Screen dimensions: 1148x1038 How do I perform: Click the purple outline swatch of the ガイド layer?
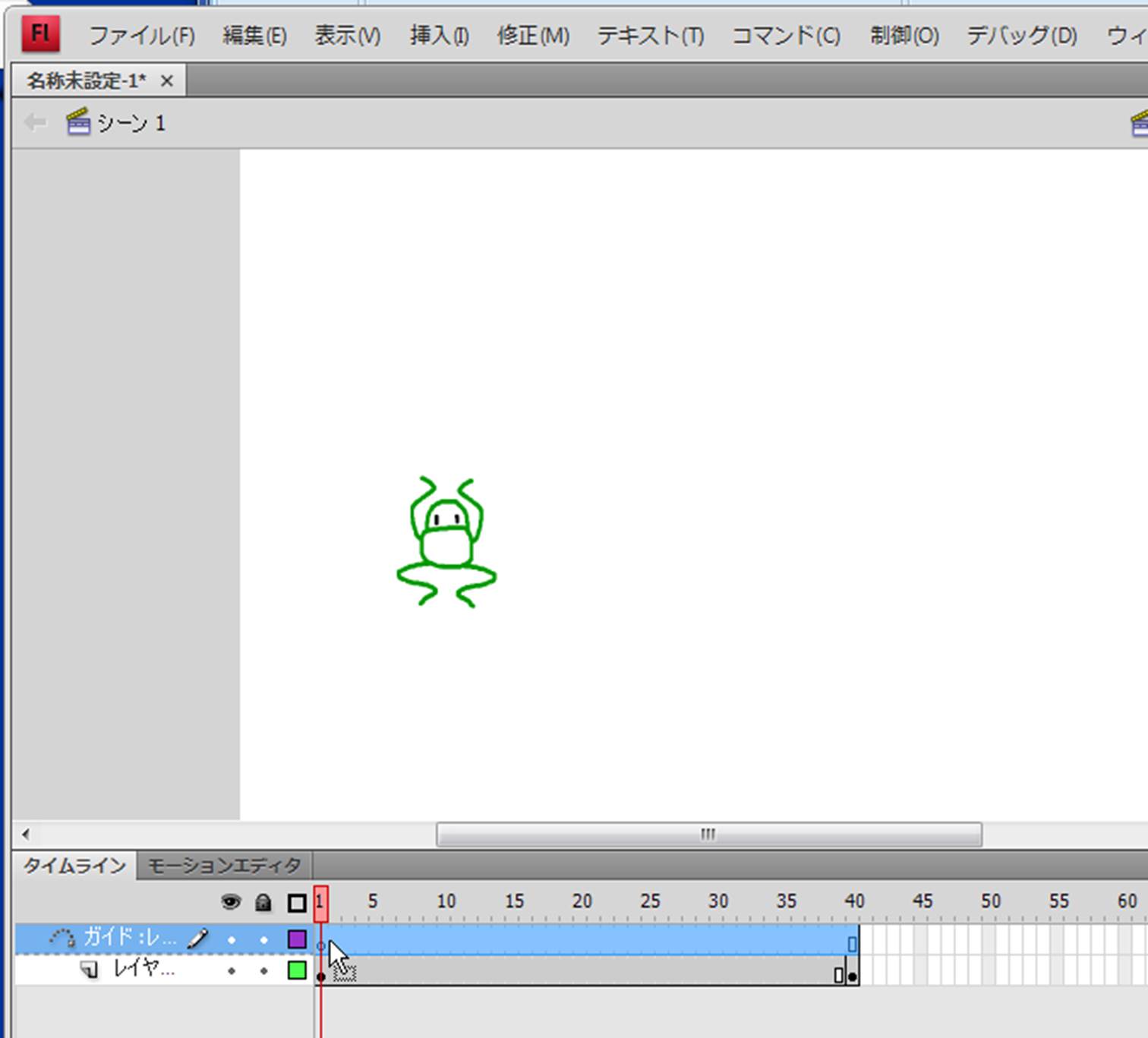[x=297, y=939]
